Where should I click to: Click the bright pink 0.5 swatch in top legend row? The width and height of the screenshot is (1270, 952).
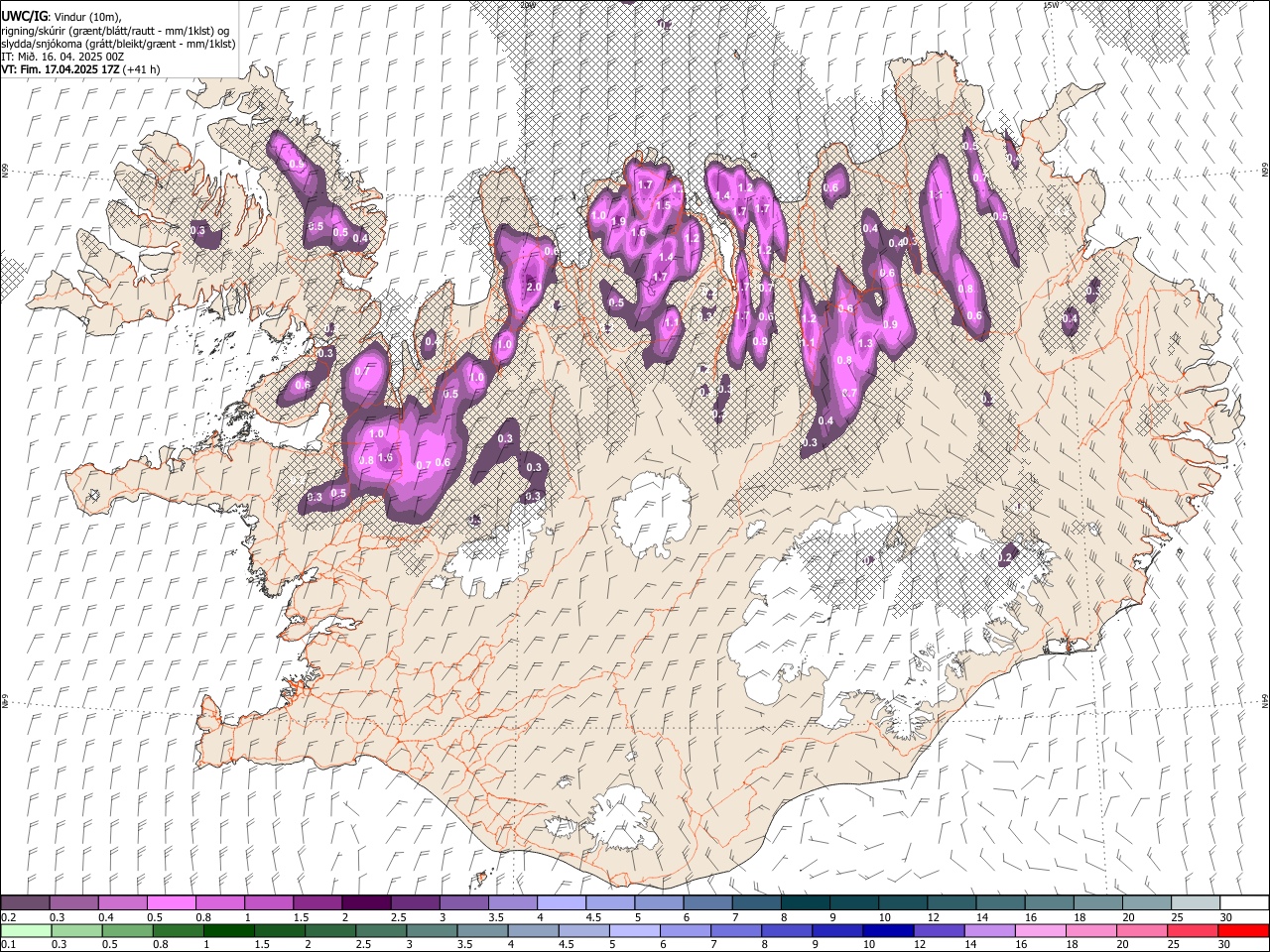pos(171,903)
